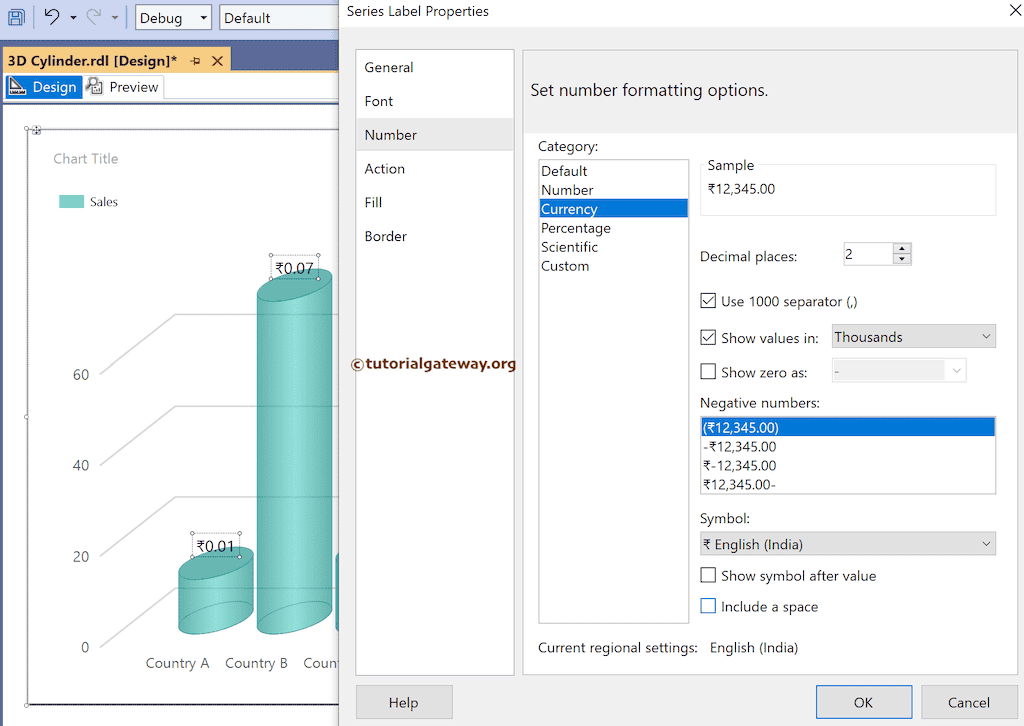Click the Help button

point(404,701)
